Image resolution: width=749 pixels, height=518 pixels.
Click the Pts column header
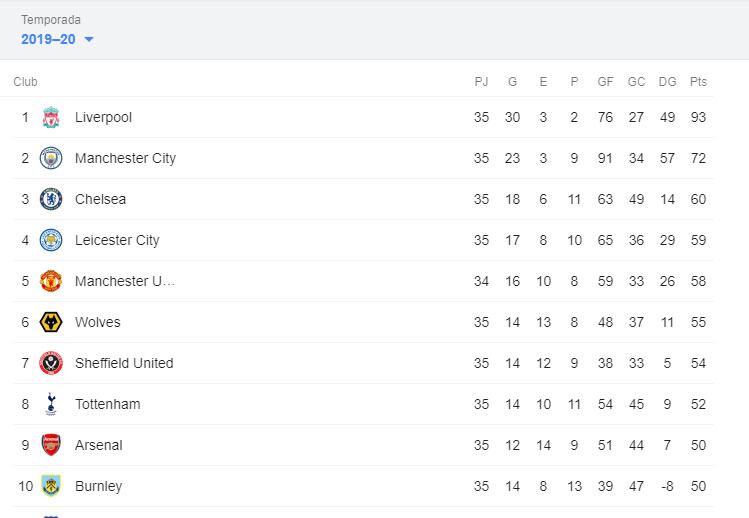pyautogui.click(x=698, y=82)
